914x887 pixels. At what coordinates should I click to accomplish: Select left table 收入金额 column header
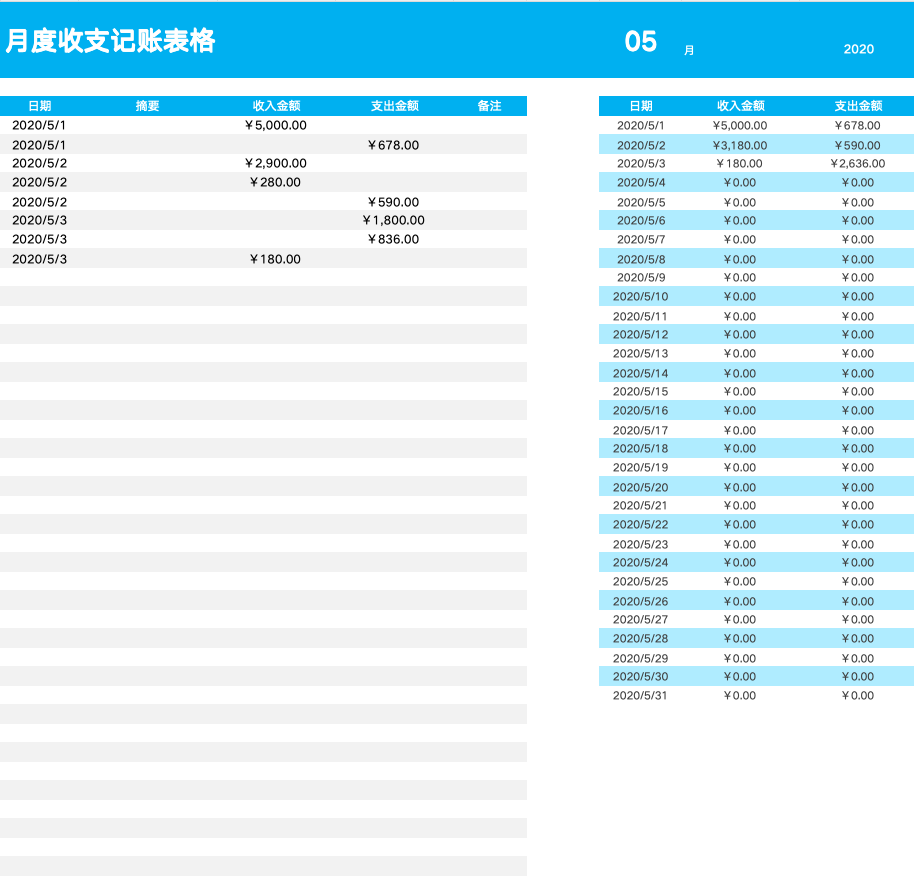point(276,105)
